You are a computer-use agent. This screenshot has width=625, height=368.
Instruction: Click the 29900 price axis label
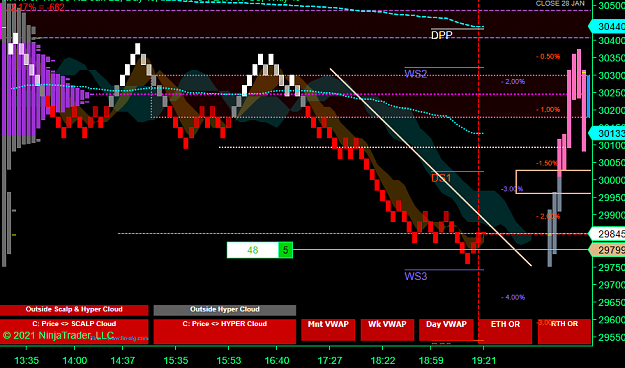pyautogui.click(x=611, y=215)
